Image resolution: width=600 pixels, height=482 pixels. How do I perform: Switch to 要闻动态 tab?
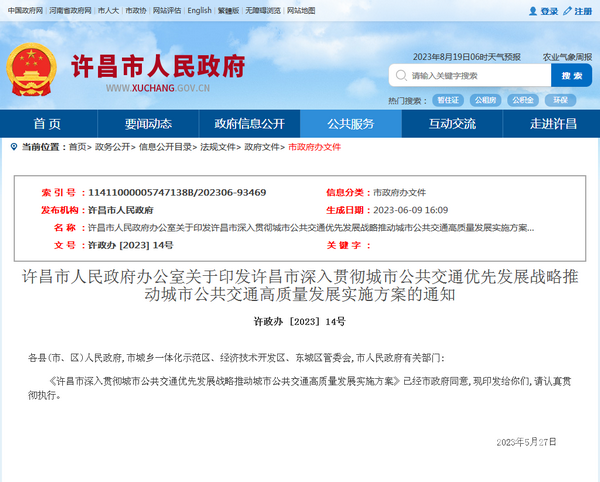coord(148,124)
